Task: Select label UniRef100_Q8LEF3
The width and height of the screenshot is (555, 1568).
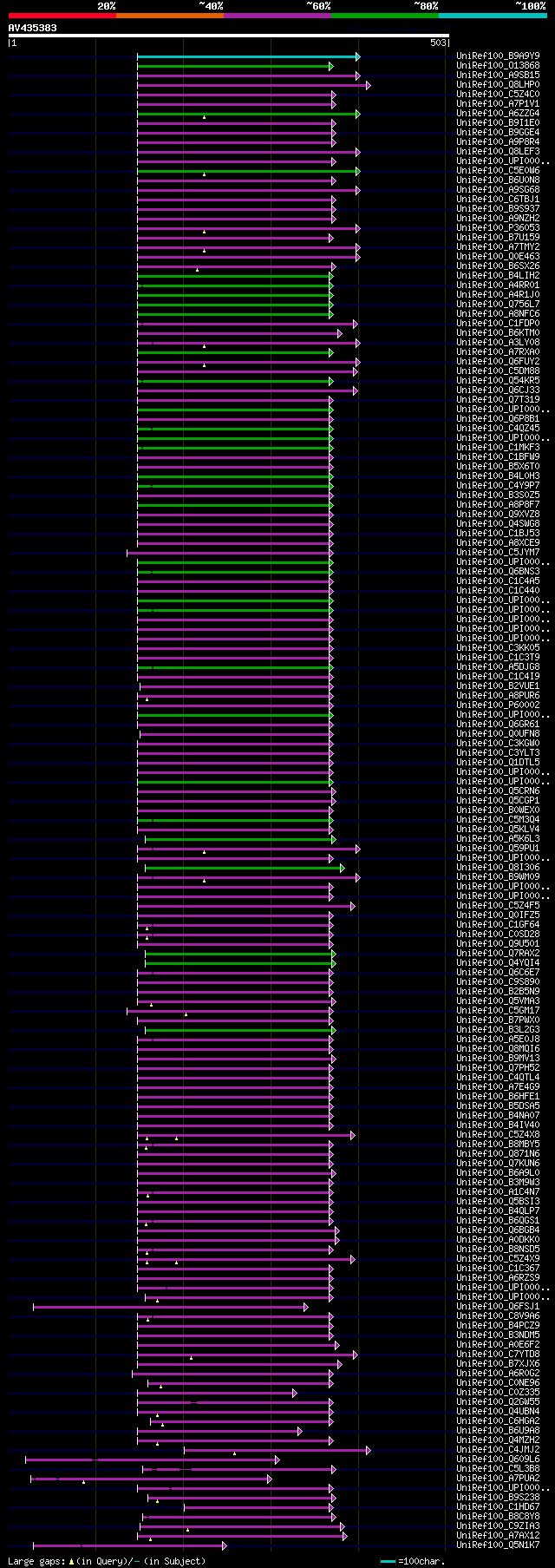Action: coord(498,152)
